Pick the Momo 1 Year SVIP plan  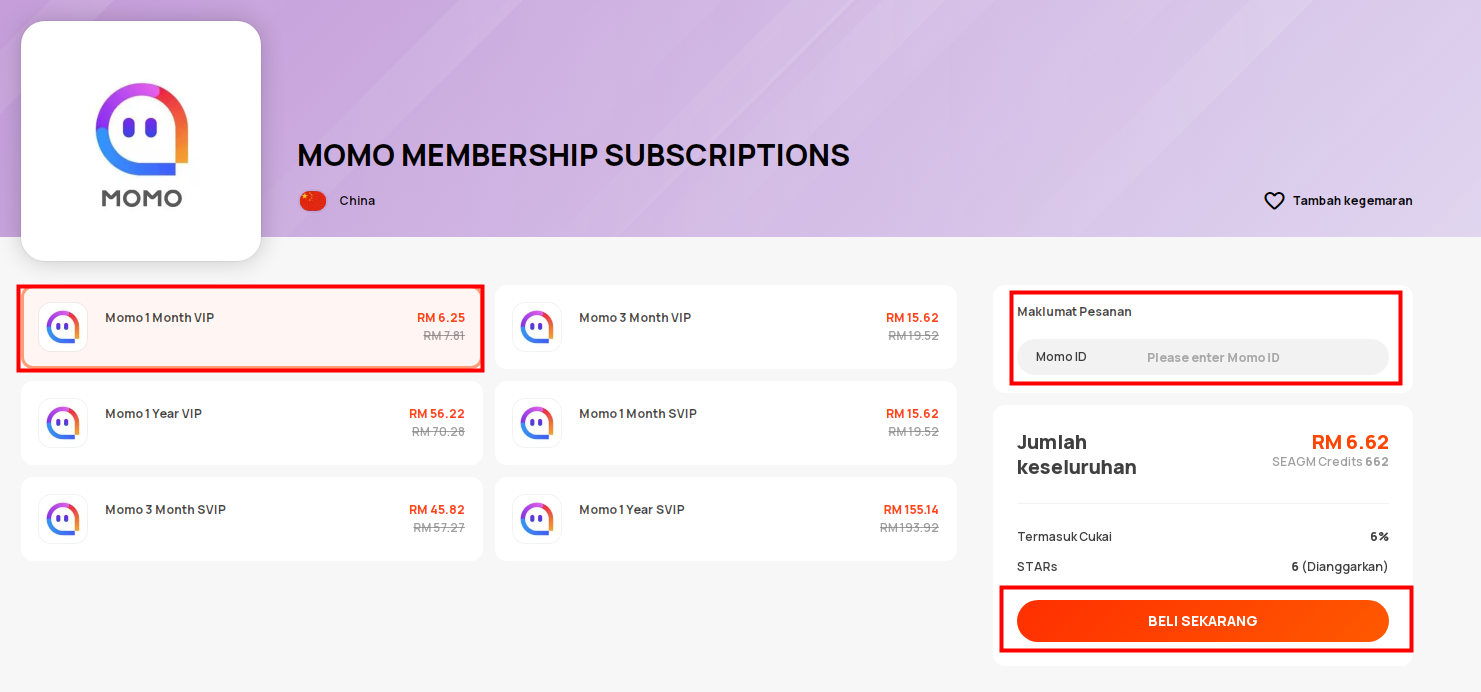click(726, 519)
